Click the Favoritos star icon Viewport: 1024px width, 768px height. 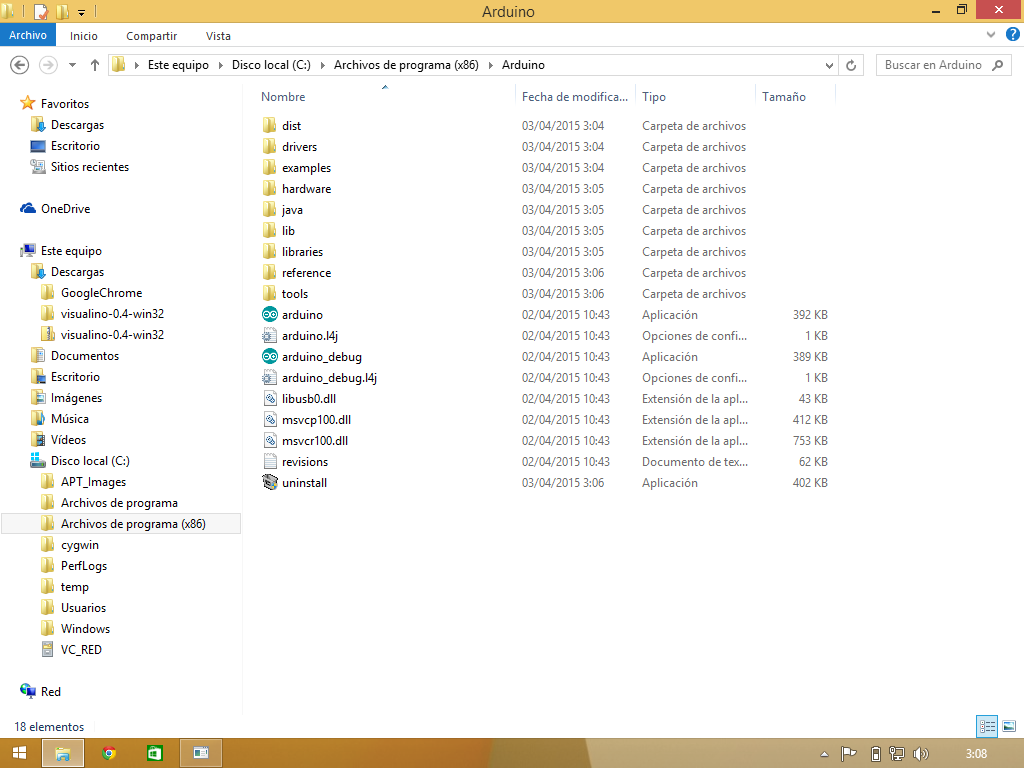[x=27, y=103]
